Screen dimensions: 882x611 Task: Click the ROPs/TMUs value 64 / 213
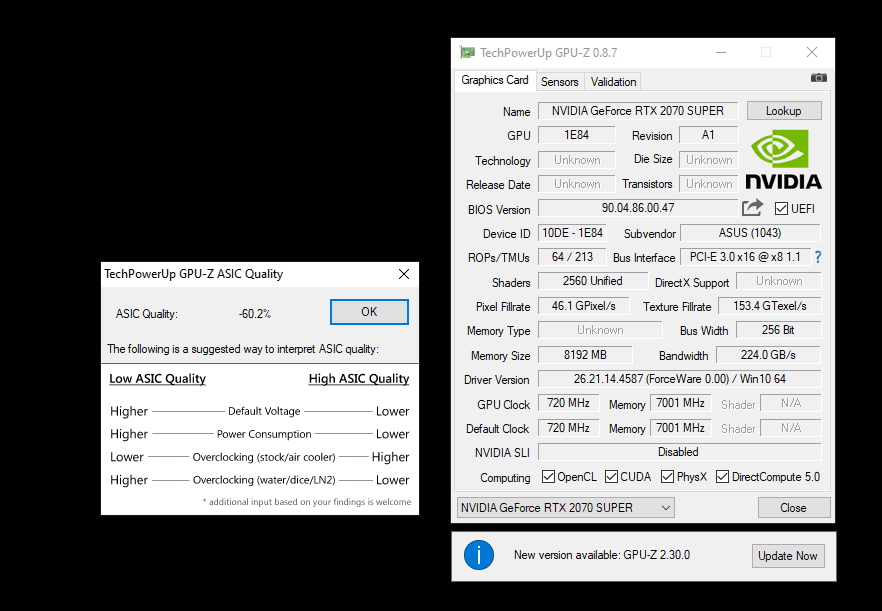tap(572, 257)
